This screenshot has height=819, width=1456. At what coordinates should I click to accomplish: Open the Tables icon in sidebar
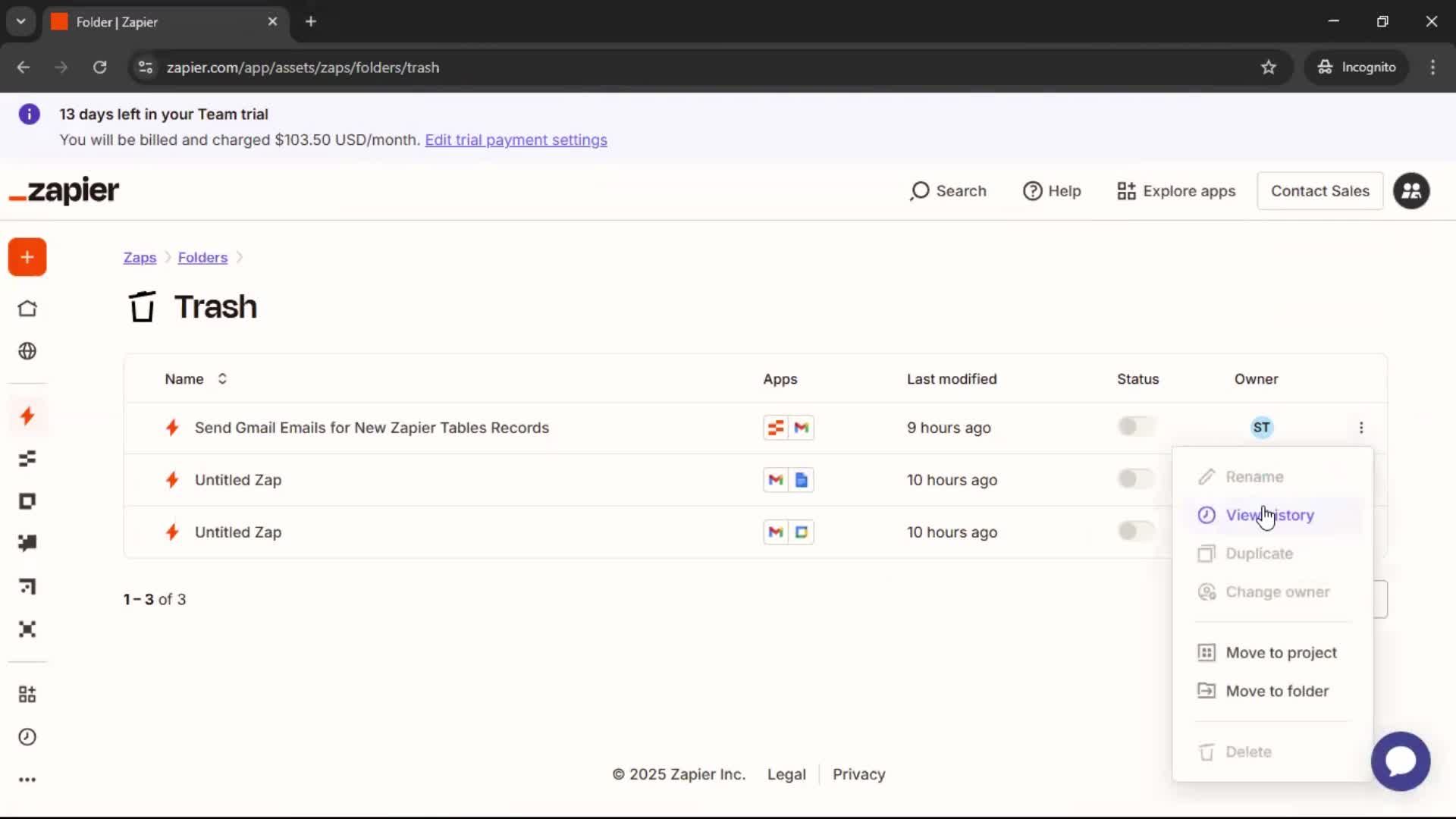(x=27, y=459)
